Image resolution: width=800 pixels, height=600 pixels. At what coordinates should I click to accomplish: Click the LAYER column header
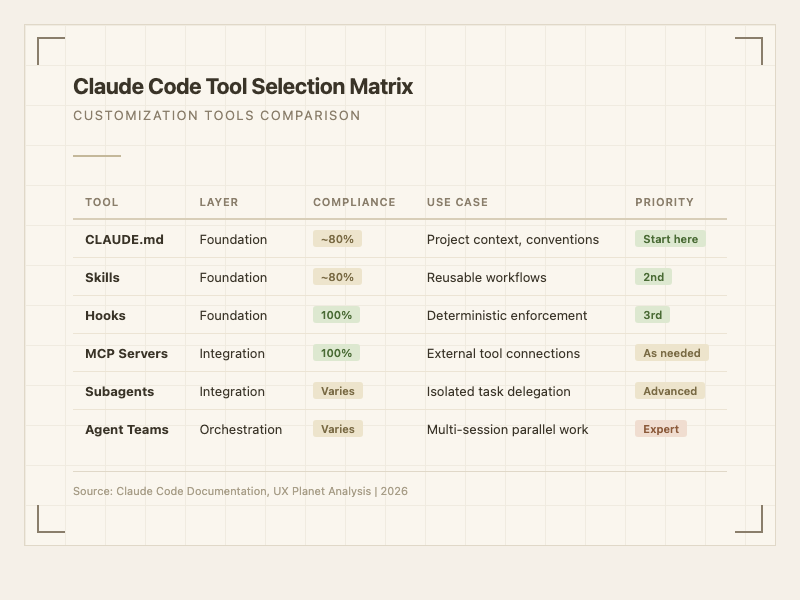coord(219,202)
